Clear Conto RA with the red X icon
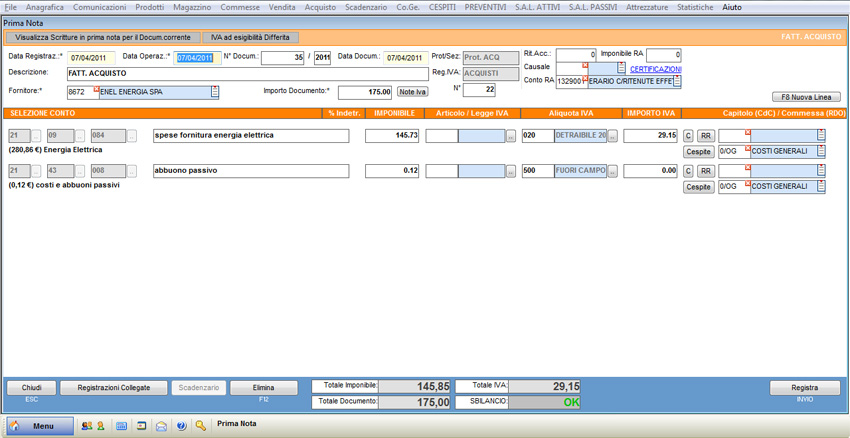850x438 pixels. pos(586,76)
